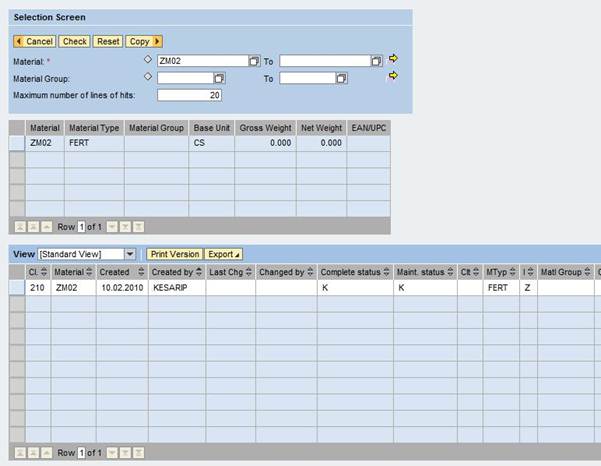The width and height of the screenshot is (601, 466).
Task: Focus the Material from input containing ZM02
Action: 203,61
